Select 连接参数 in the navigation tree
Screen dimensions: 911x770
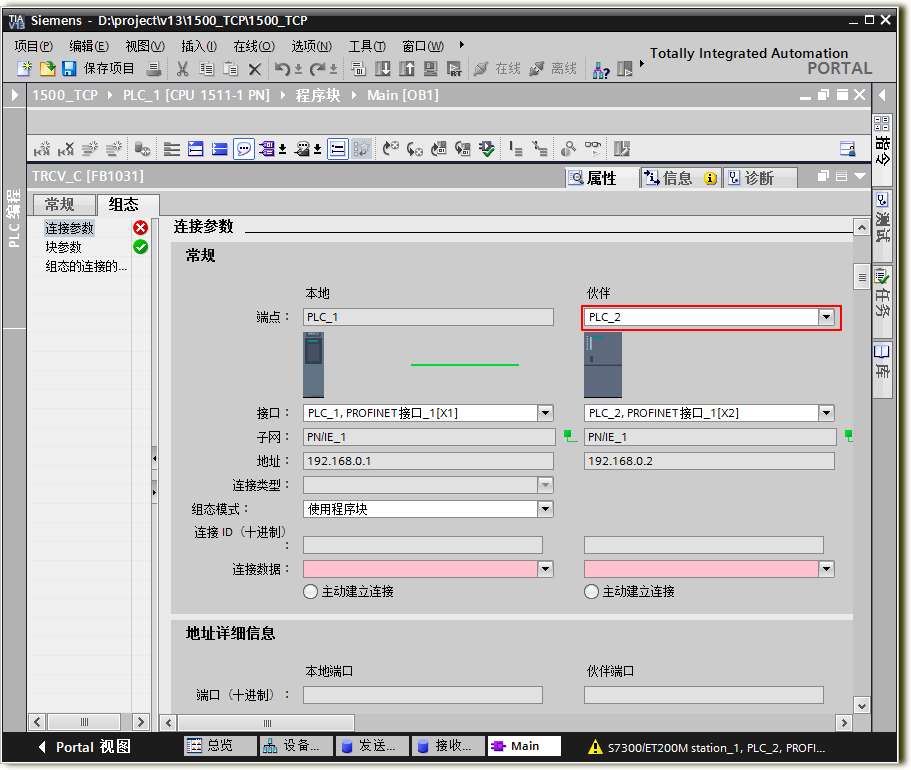click(69, 228)
